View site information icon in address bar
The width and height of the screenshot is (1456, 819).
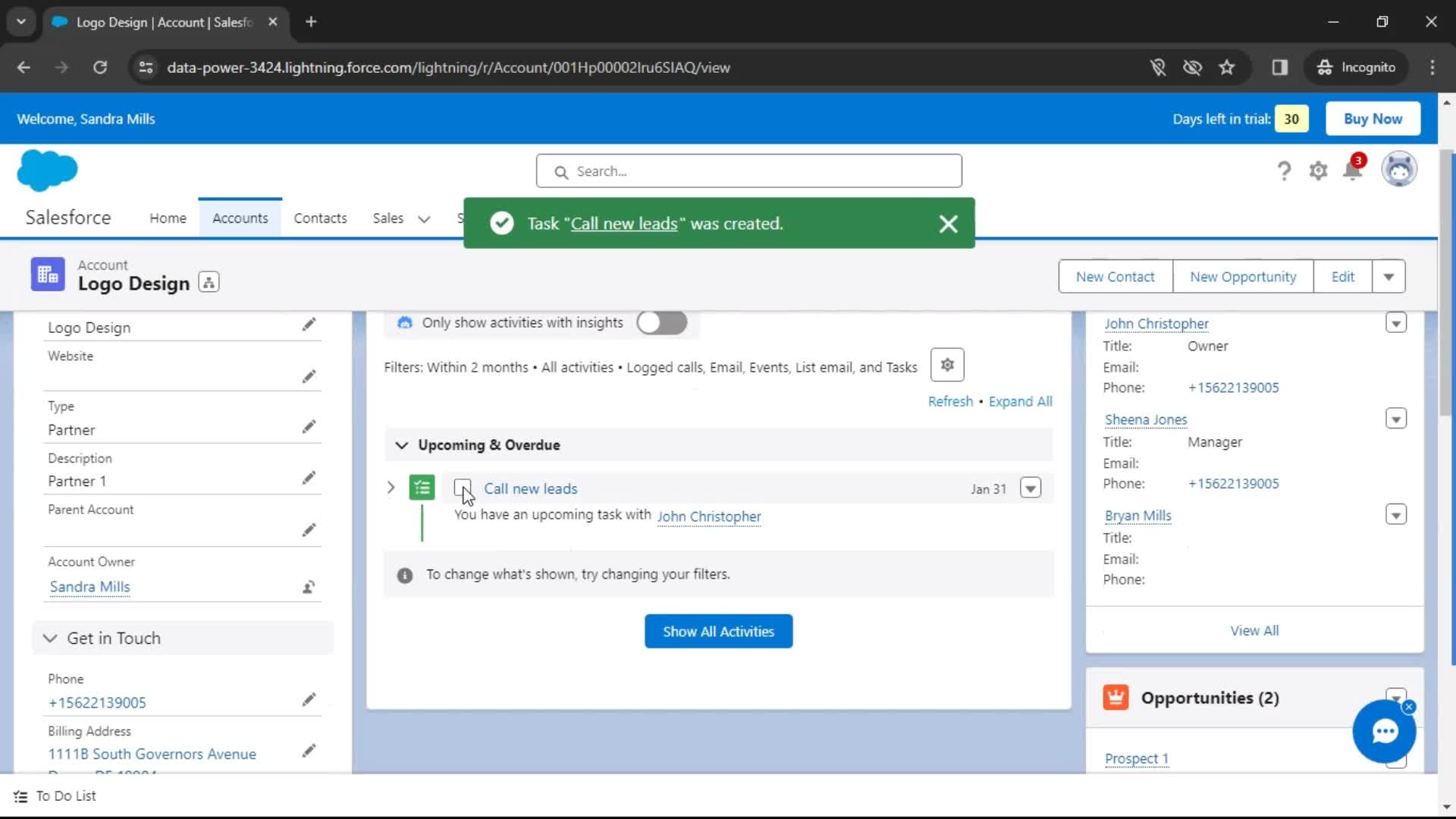pyautogui.click(x=146, y=67)
